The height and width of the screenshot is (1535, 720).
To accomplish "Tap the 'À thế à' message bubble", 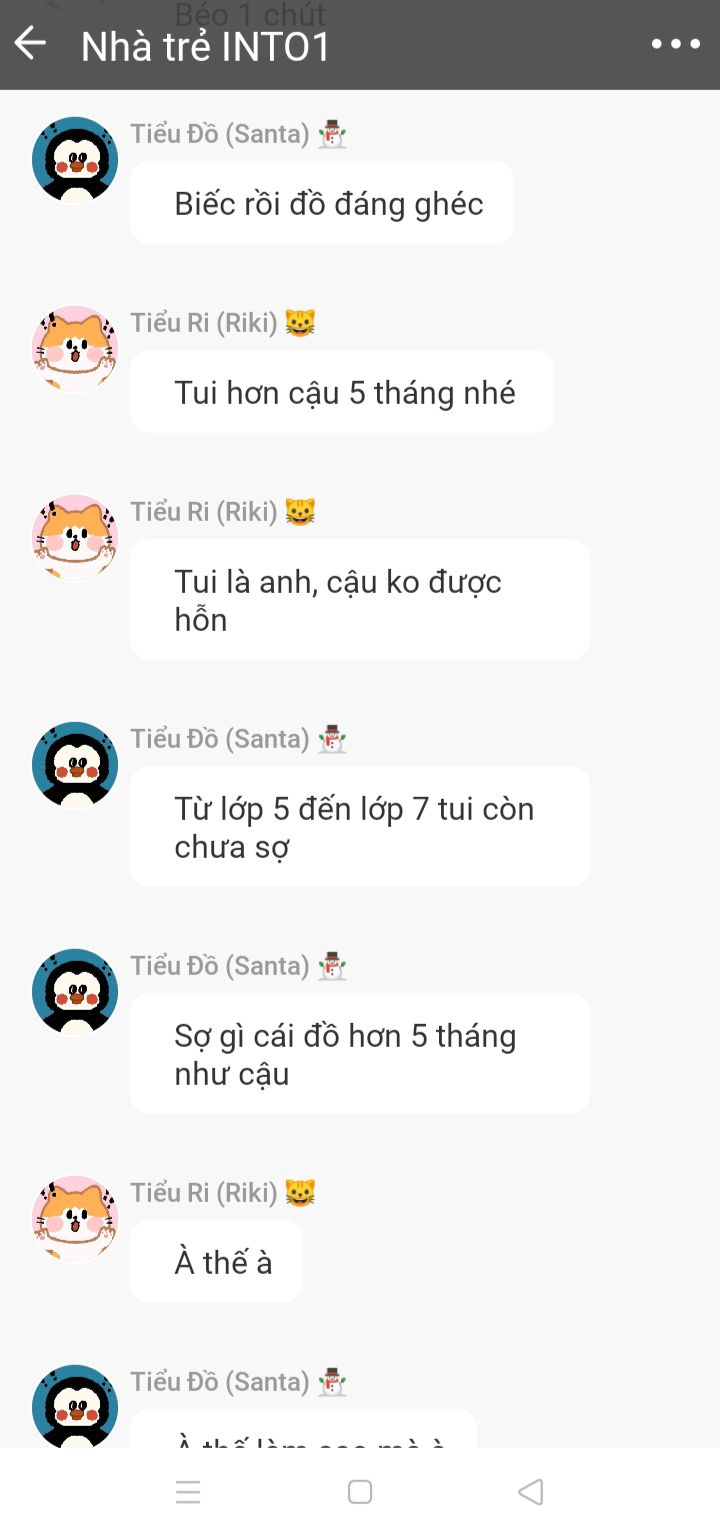I will coord(216,1262).
